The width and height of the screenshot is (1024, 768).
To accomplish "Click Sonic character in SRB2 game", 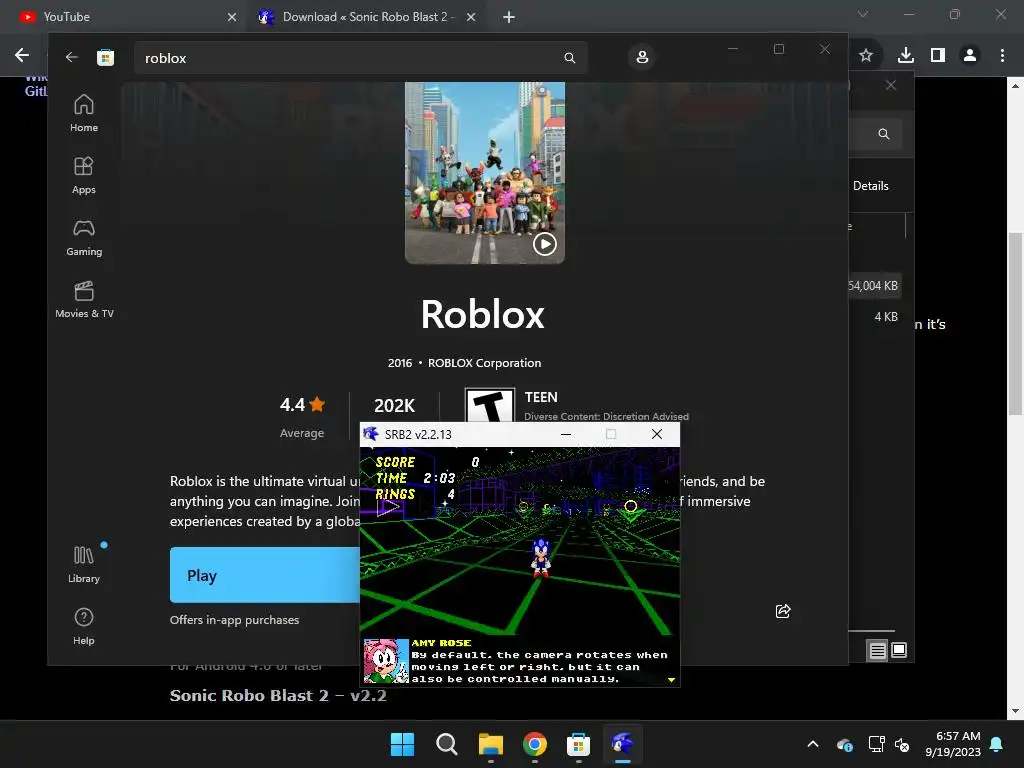I will pos(541,557).
